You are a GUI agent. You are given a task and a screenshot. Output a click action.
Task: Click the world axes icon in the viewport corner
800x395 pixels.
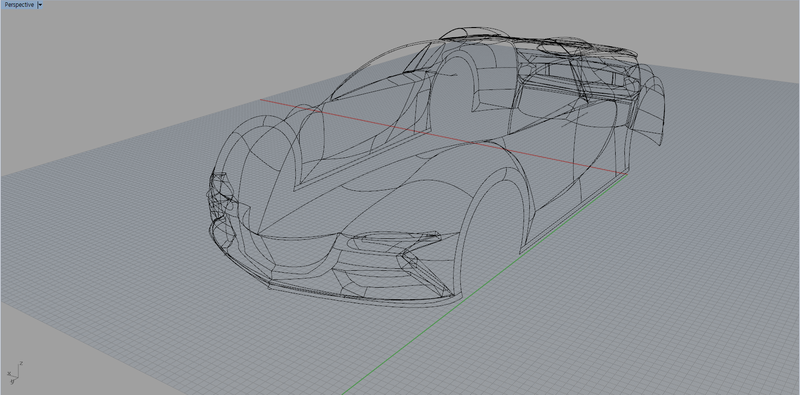click(x=14, y=372)
